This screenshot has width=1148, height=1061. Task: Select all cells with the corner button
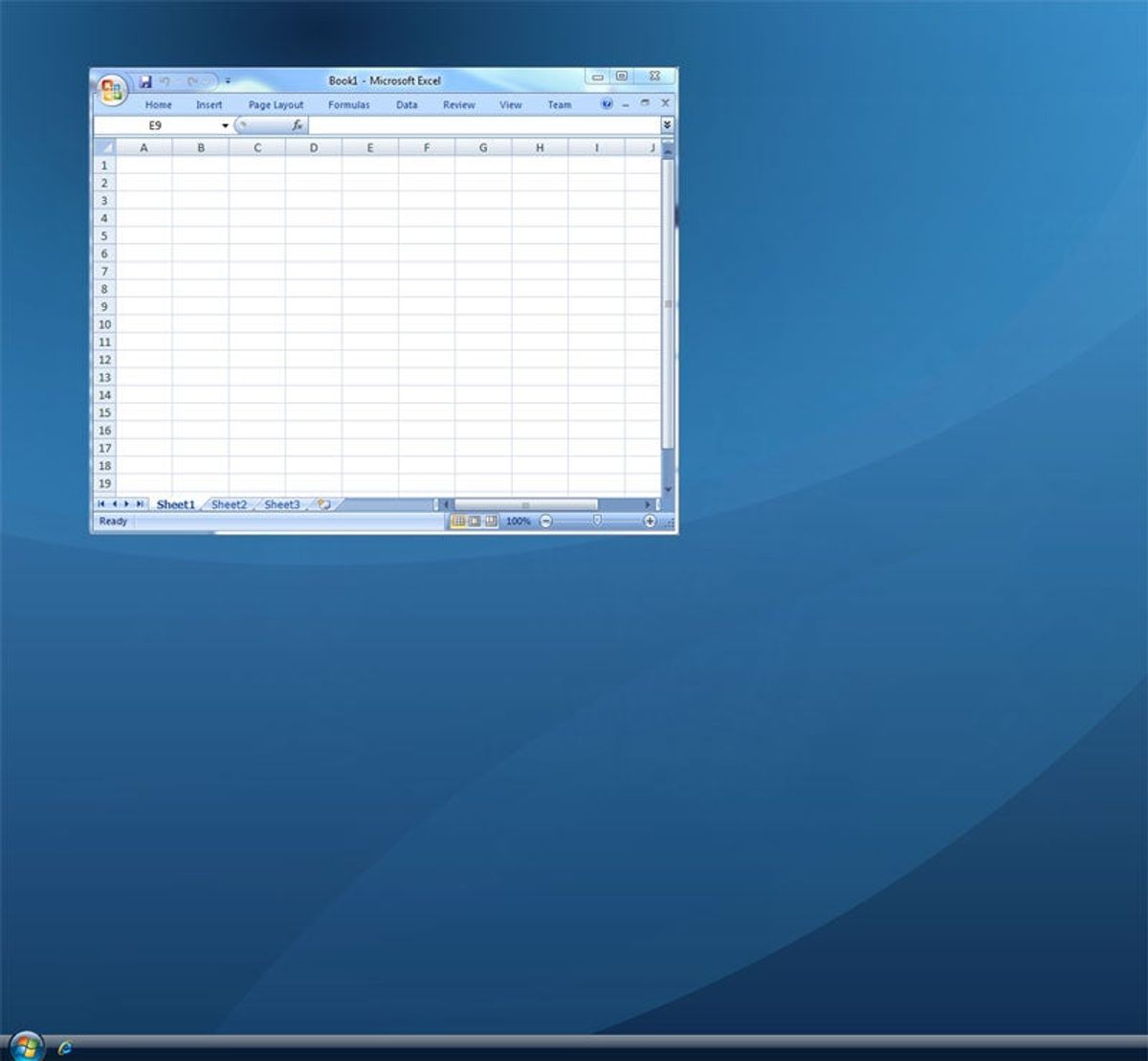(104, 147)
